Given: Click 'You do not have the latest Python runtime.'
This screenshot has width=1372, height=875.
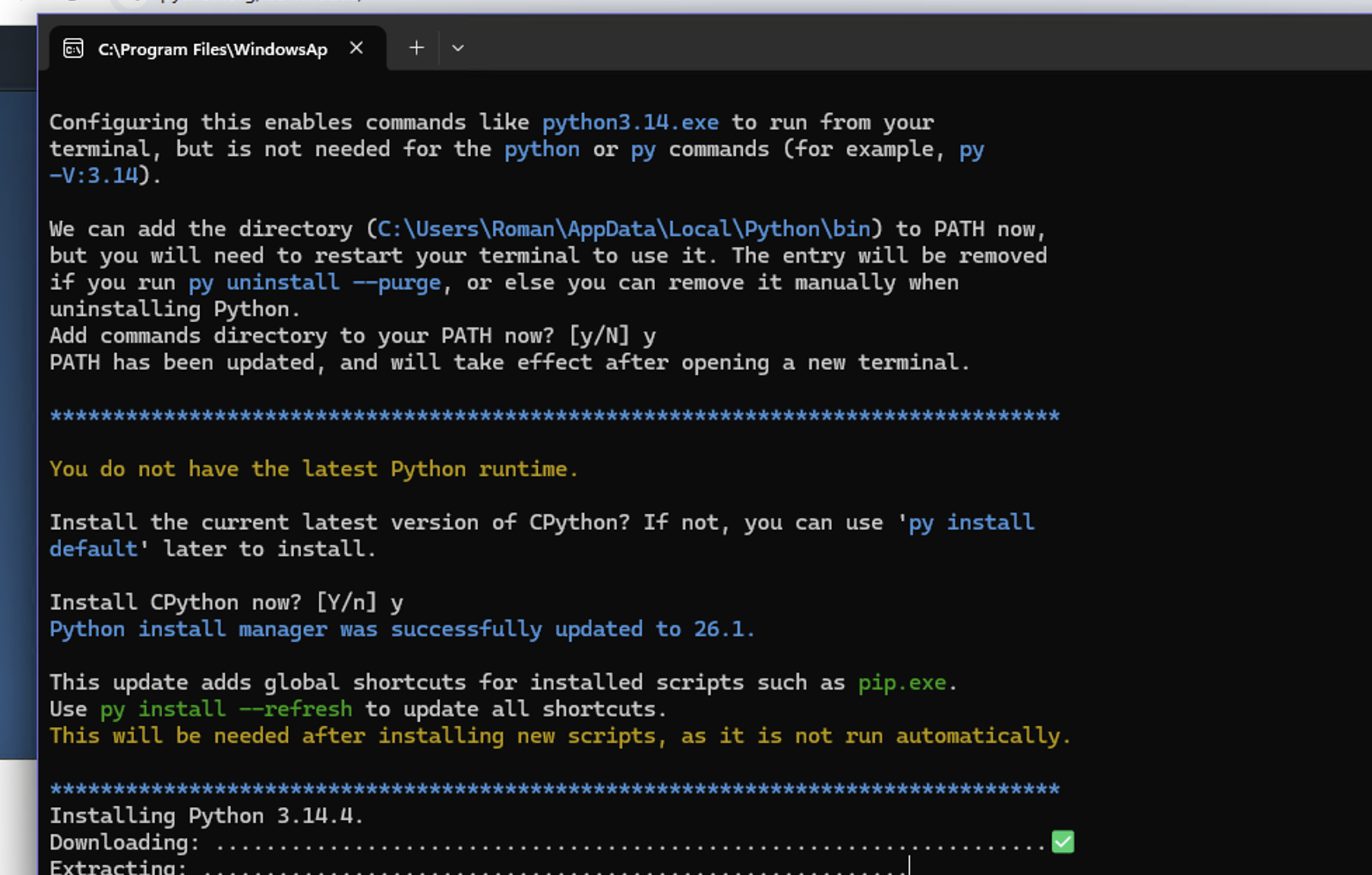Looking at the screenshot, I should coord(314,469).
